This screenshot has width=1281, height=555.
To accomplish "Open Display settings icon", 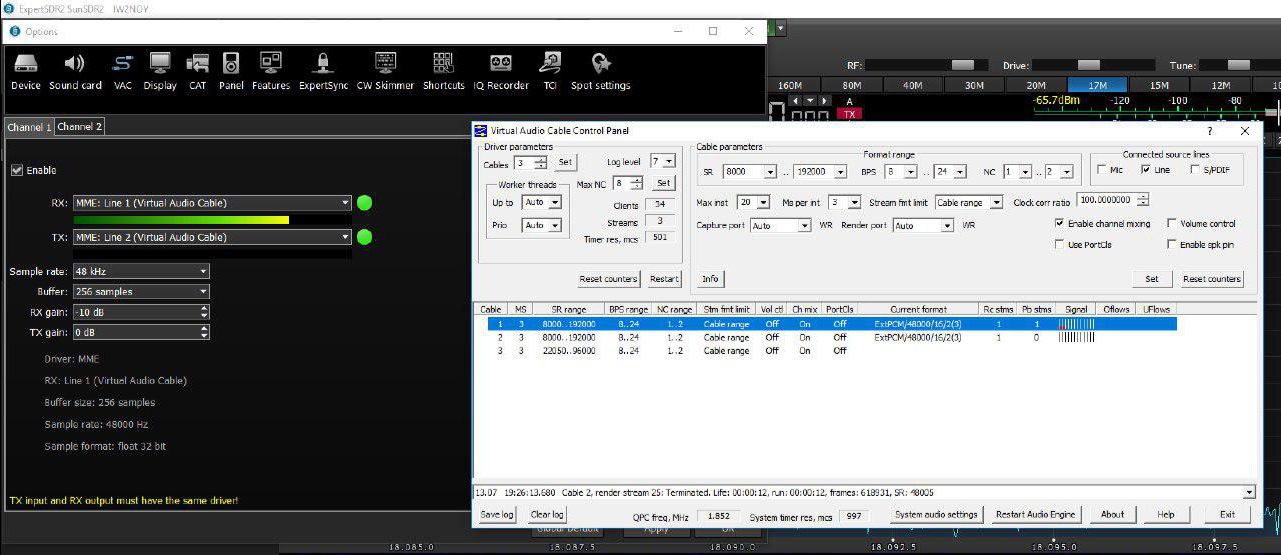I will point(160,64).
